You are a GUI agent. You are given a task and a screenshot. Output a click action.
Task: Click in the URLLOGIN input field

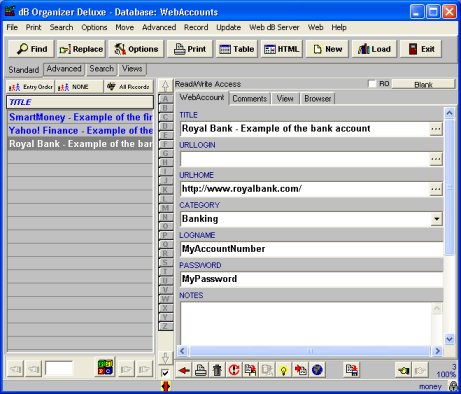[305, 159]
